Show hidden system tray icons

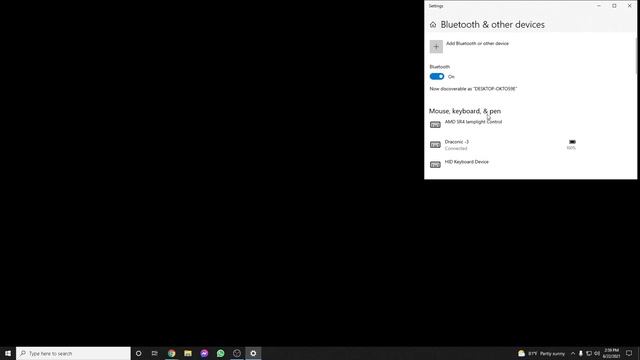[573, 353]
